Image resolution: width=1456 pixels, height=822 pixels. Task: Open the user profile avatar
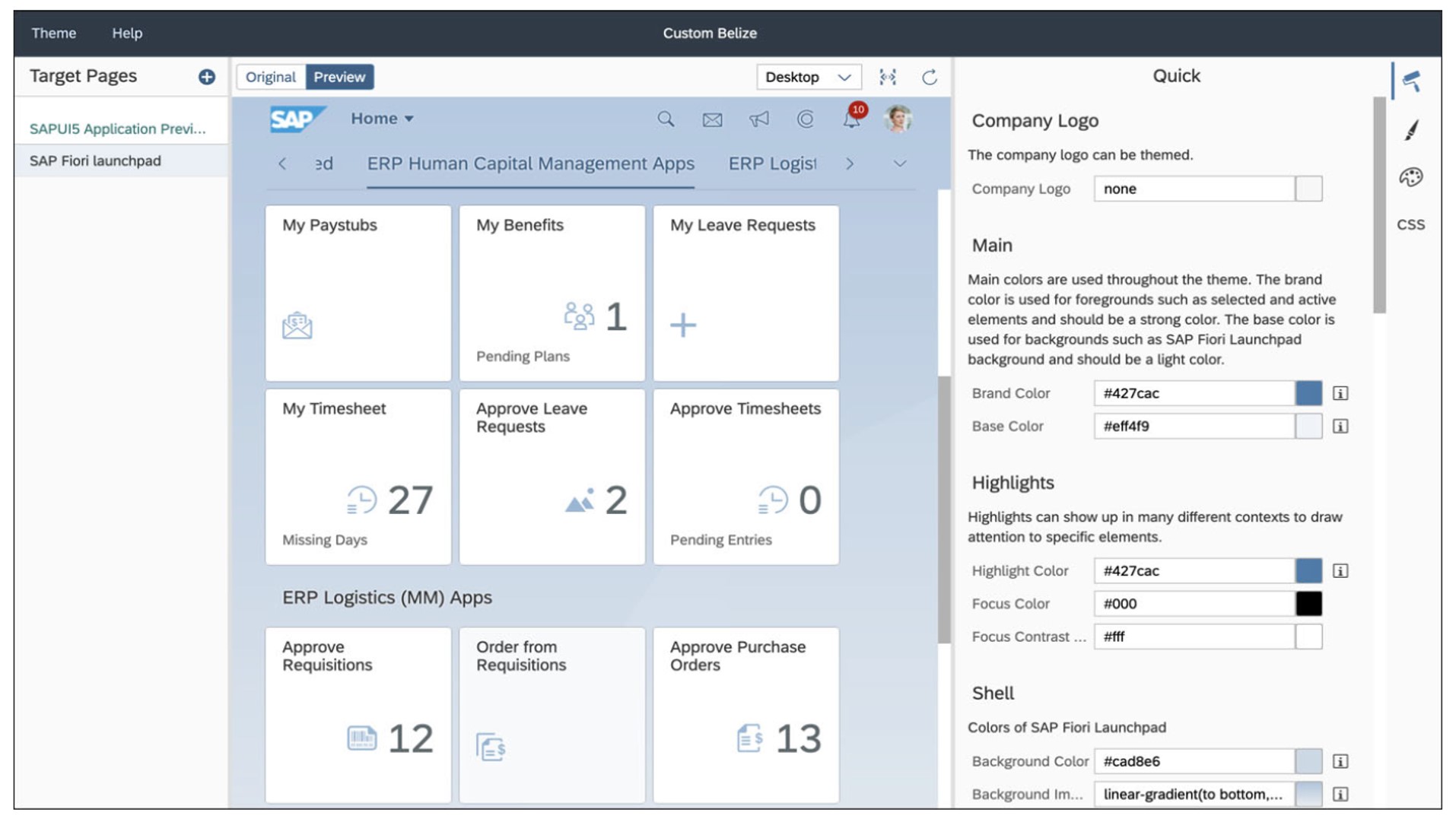898,119
